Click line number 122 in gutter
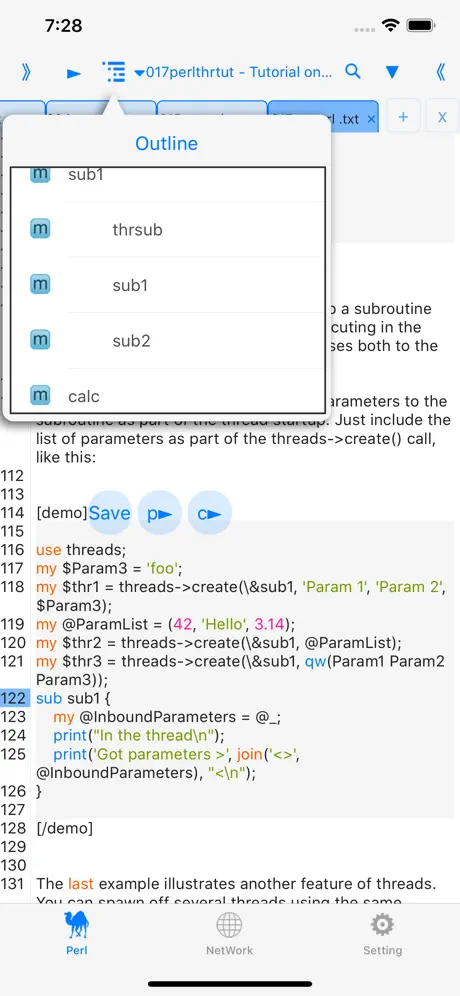Viewport: 460px width, 996px height. click(13, 698)
